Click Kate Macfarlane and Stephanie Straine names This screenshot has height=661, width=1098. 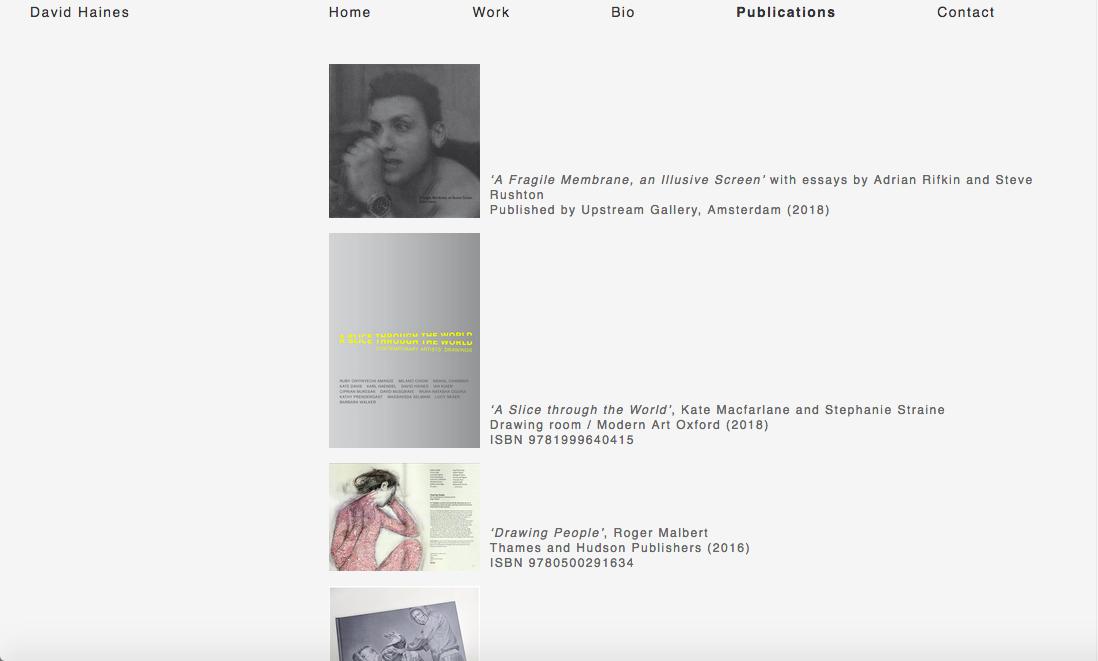[x=812, y=410]
